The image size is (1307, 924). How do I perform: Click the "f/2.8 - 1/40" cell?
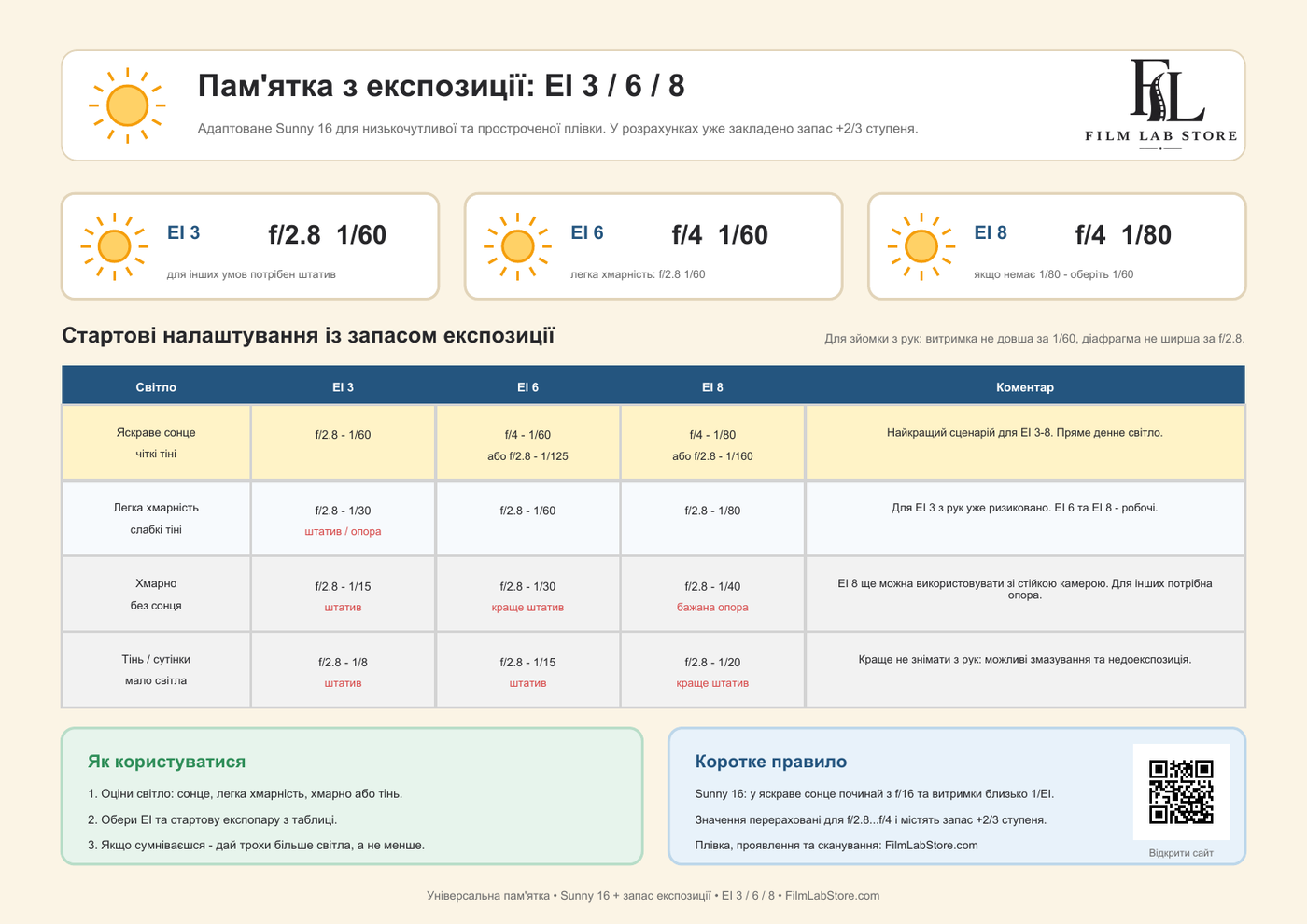click(x=712, y=587)
